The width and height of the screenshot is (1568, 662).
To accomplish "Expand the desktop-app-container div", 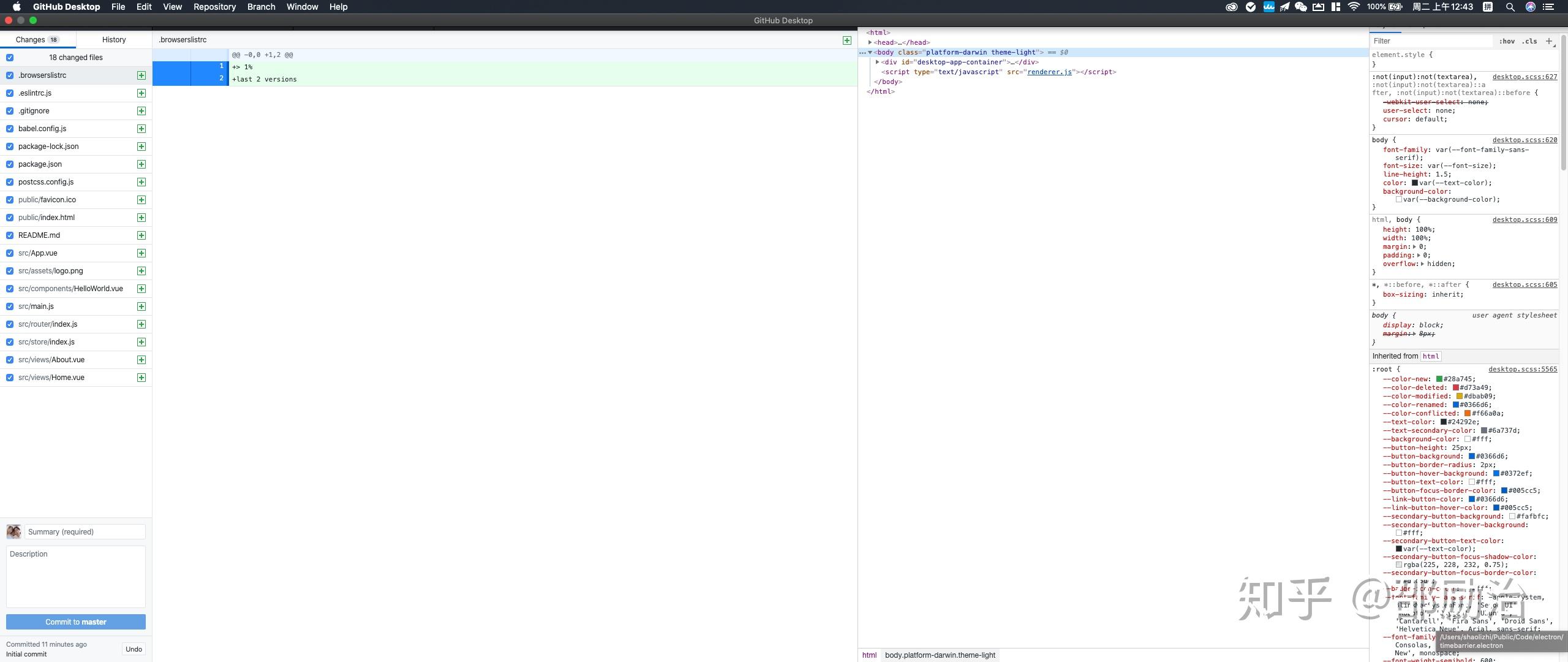I will 877,62.
